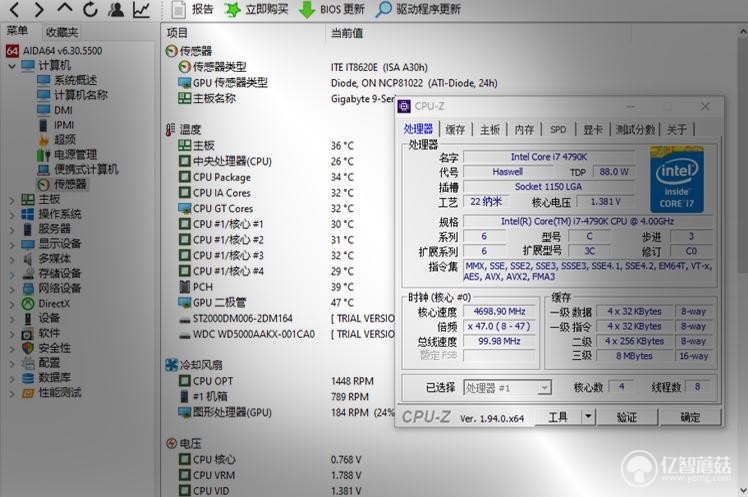Expand the 服务器 tree node
The width and height of the screenshot is (748, 497).
pyautogui.click(x=12, y=230)
